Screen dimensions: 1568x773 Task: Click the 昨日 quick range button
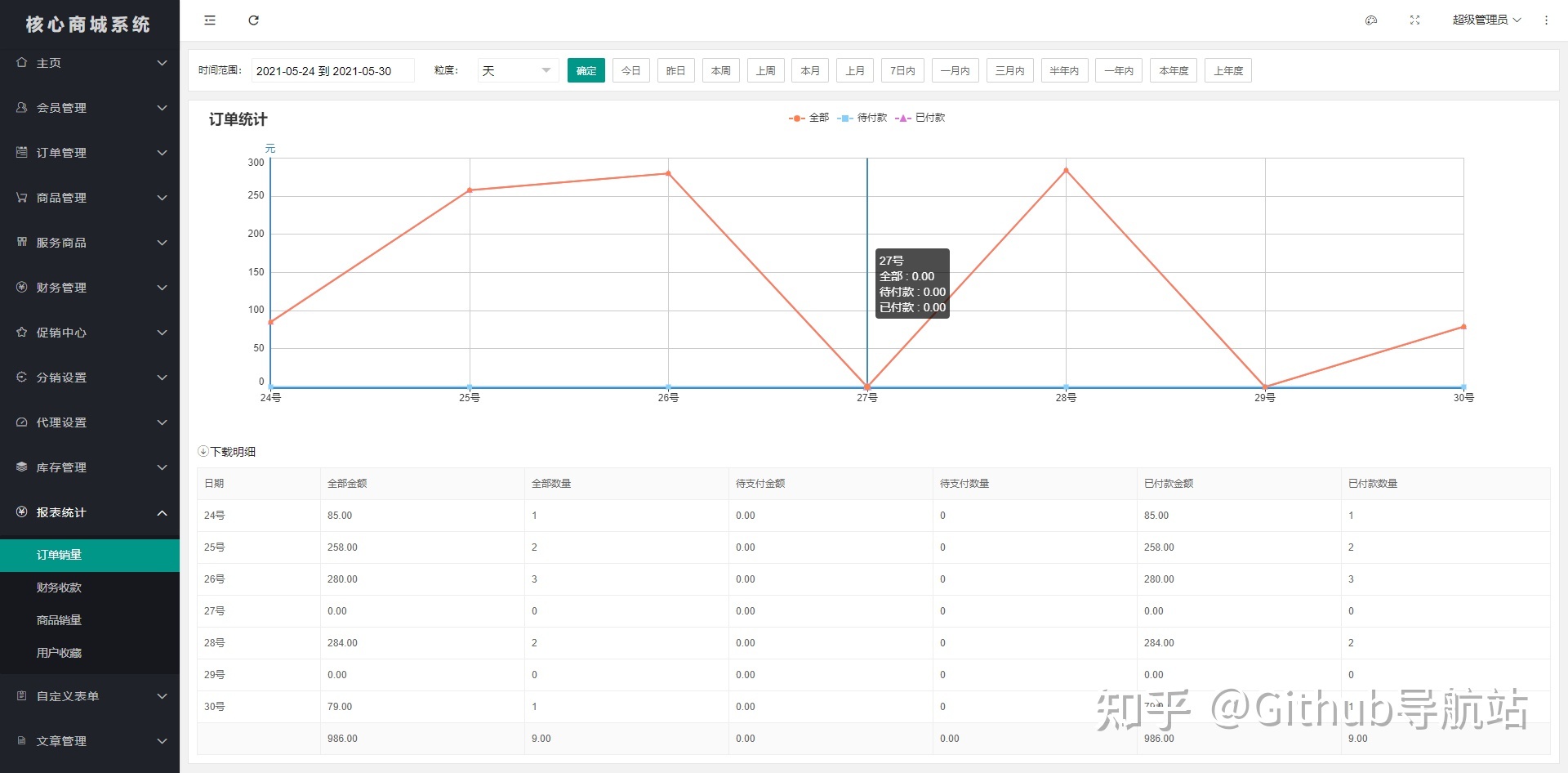676,70
